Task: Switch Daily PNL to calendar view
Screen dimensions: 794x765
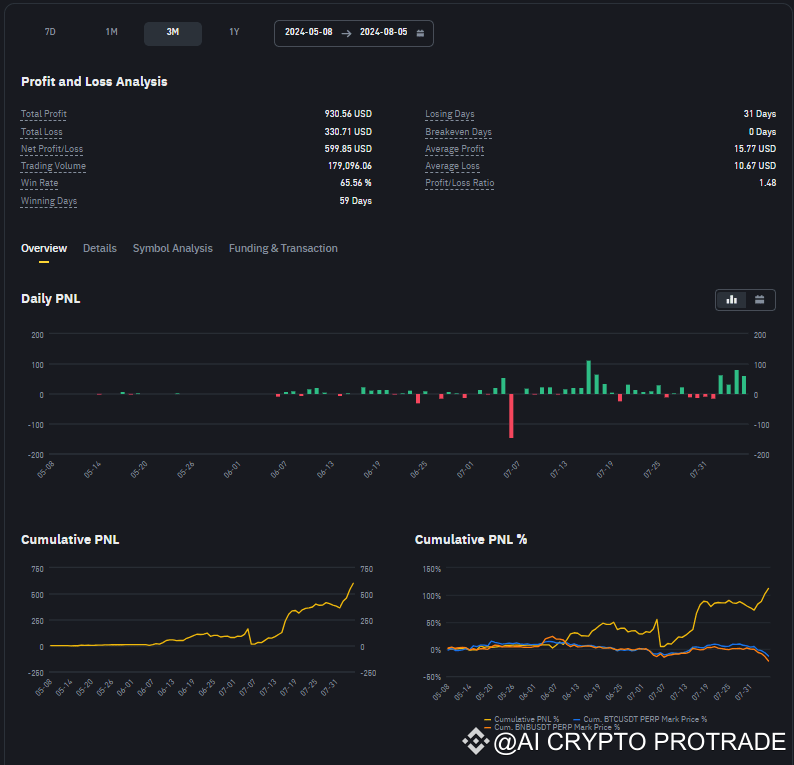Action: pyautogui.click(x=759, y=300)
